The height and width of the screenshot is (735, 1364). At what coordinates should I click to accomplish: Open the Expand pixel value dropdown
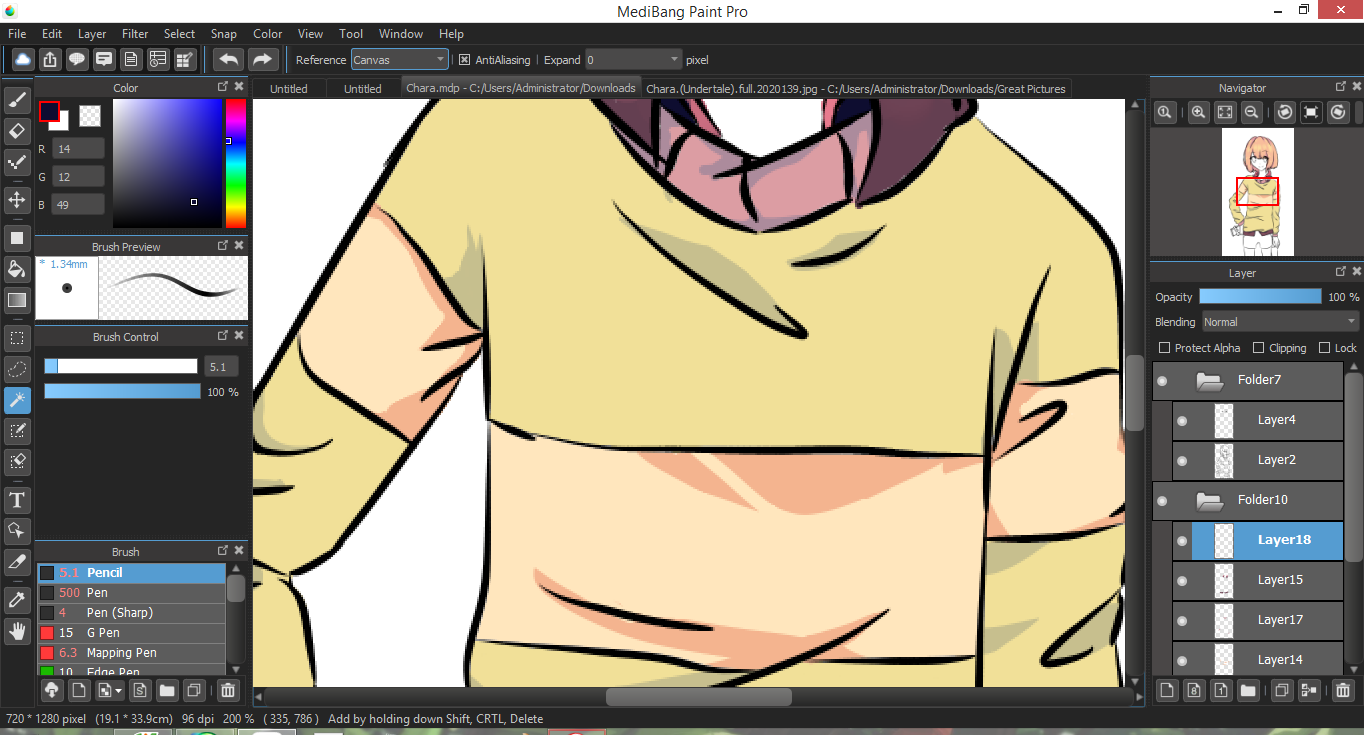coord(633,60)
